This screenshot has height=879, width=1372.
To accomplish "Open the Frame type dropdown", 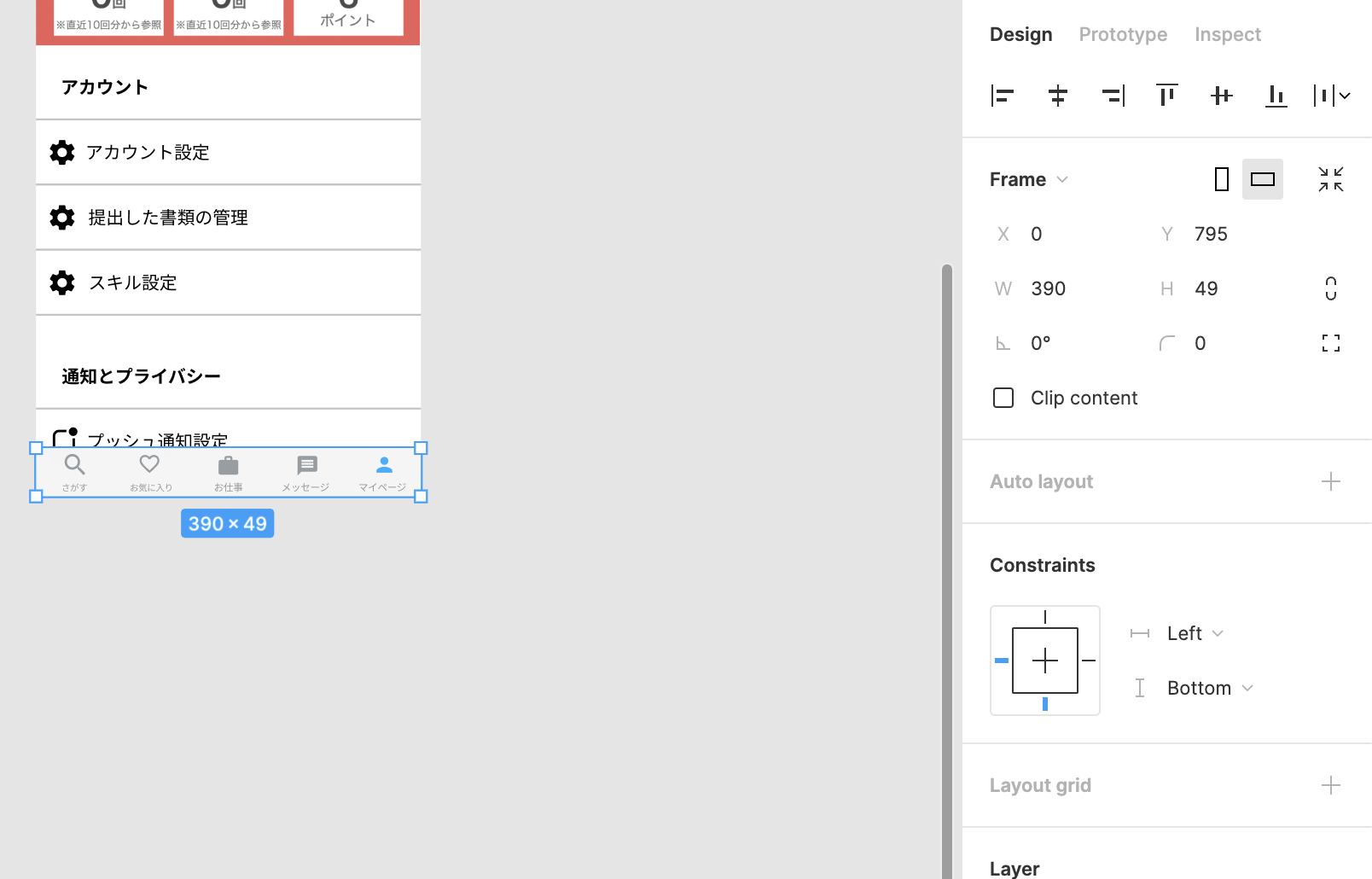I will [1029, 179].
